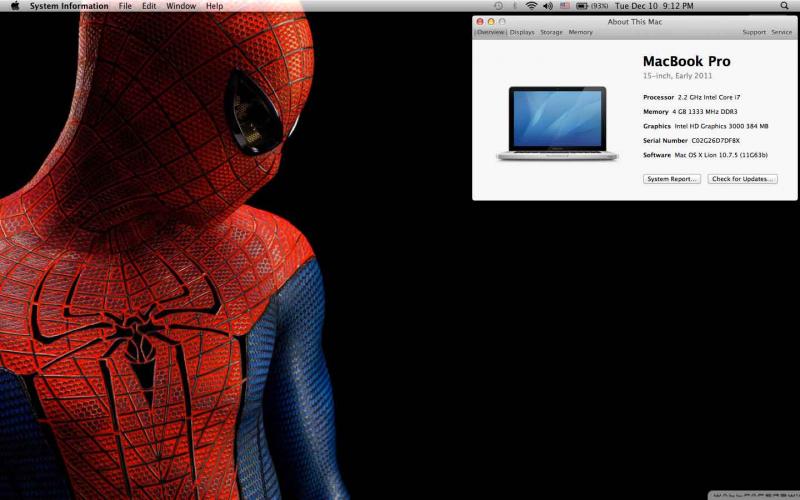Open the Edit menu

click(x=149, y=6)
